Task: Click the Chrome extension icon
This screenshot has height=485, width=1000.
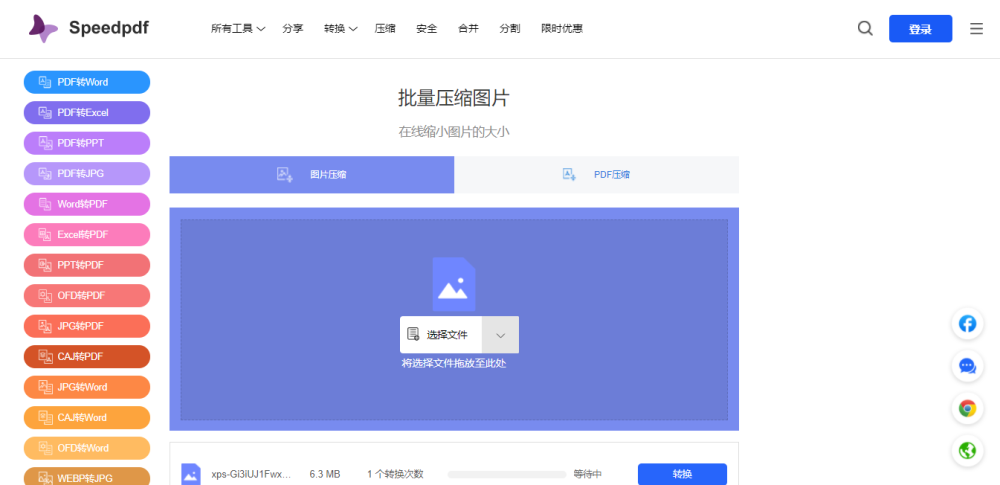Action: point(967,408)
